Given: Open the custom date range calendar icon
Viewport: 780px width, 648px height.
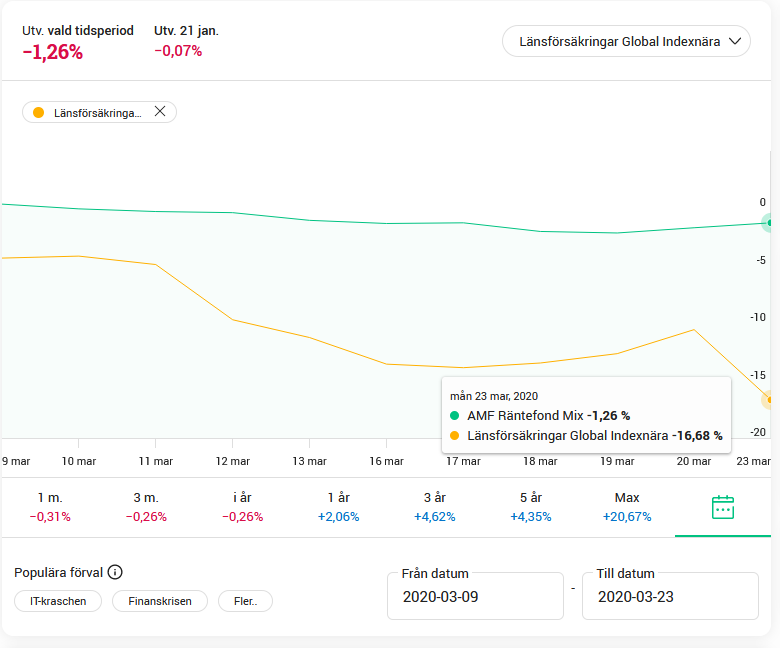Looking at the screenshot, I should (722, 507).
